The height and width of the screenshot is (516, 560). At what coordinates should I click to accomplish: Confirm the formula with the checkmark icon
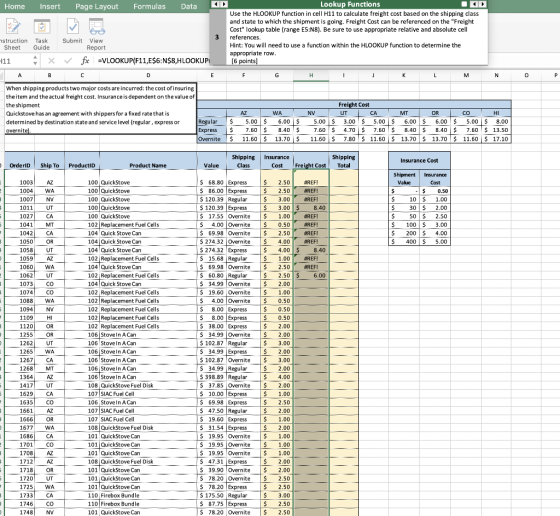pyautogui.click(x=68, y=61)
